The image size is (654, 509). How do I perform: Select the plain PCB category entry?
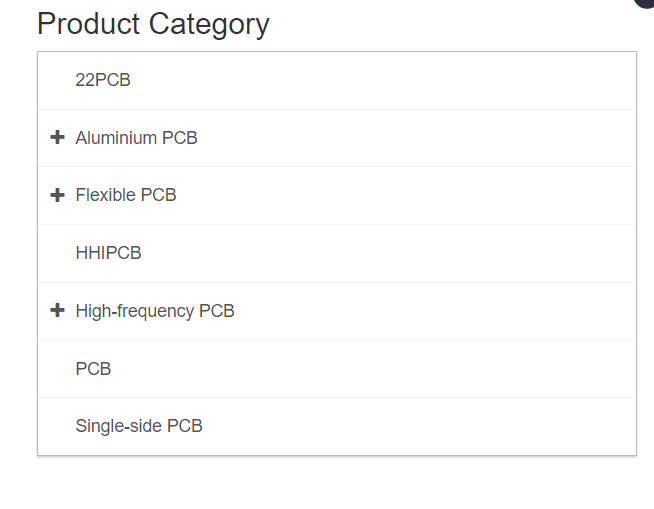(x=93, y=369)
